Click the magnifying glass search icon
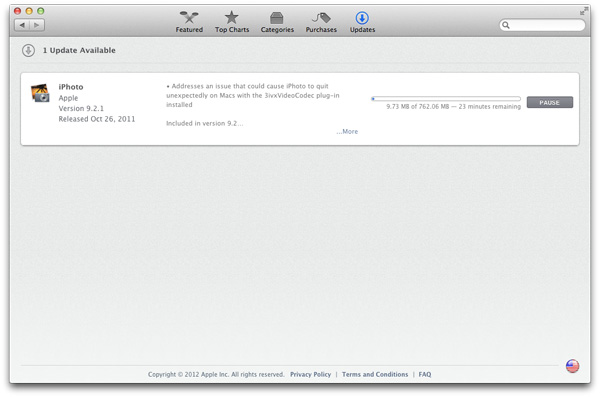 tap(506, 25)
